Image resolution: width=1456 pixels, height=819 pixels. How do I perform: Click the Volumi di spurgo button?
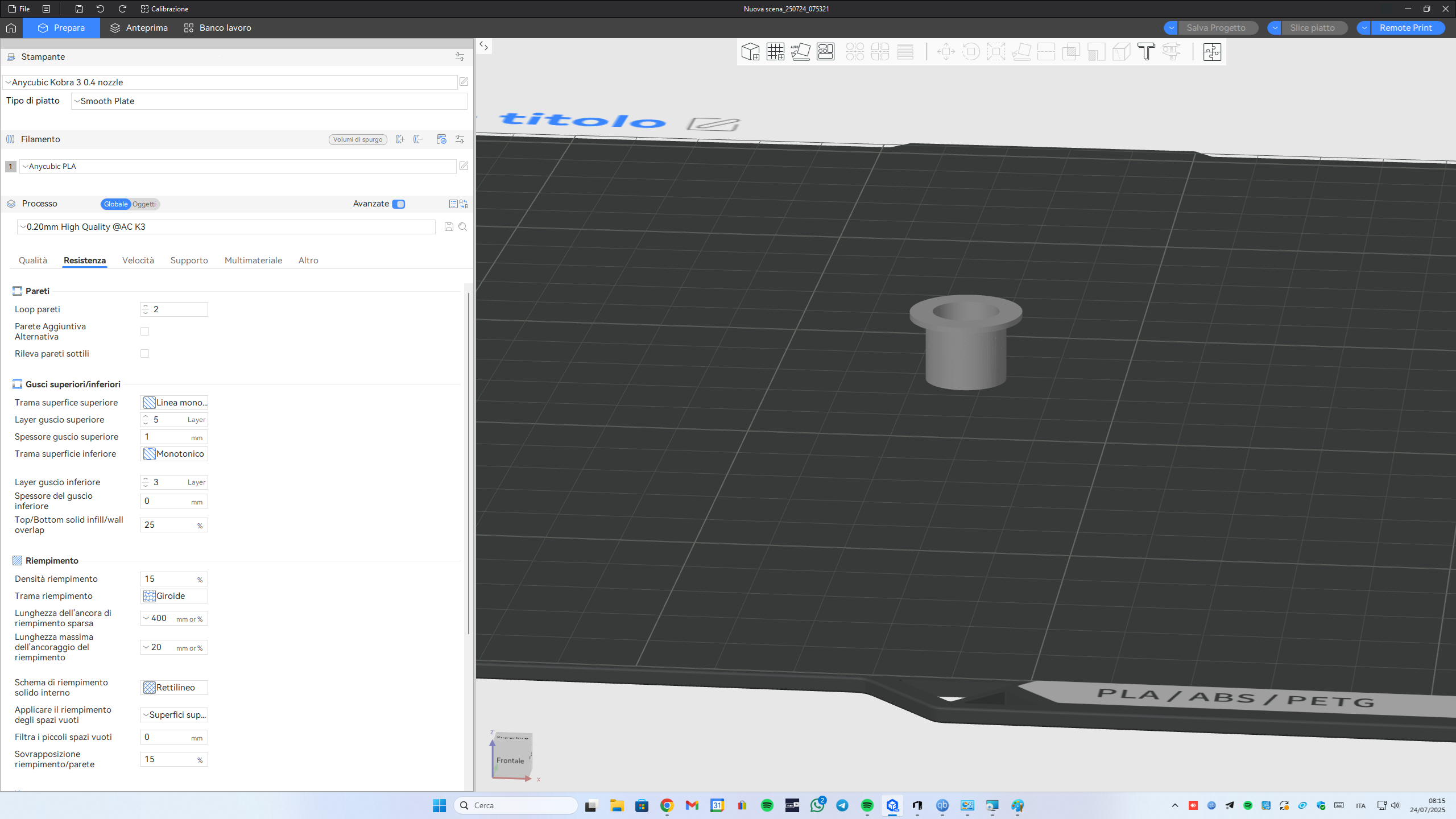coord(358,139)
